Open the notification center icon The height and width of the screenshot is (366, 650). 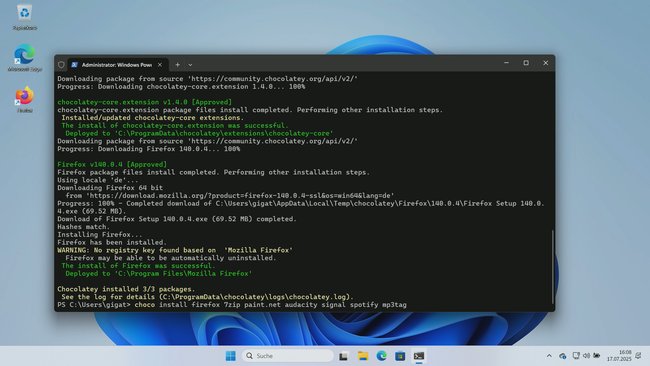639,356
